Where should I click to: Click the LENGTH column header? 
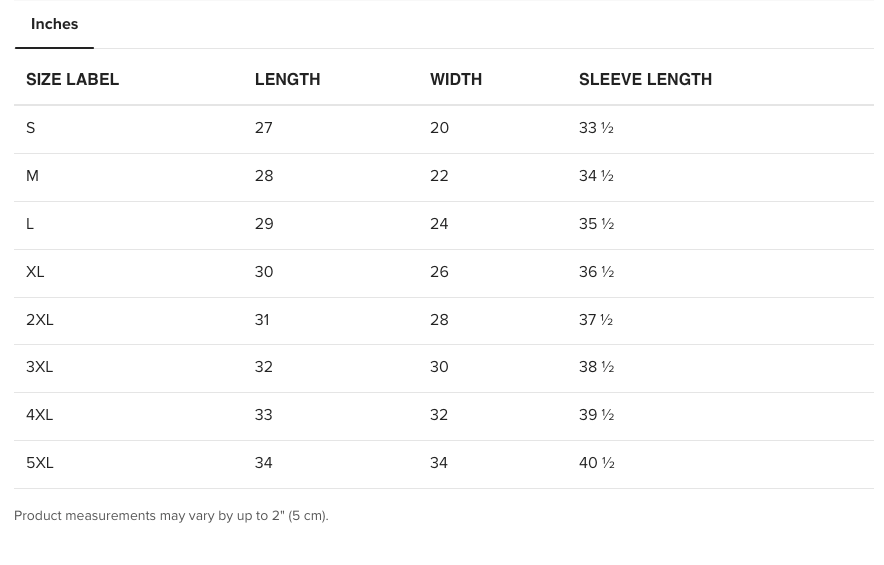click(287, 80)
